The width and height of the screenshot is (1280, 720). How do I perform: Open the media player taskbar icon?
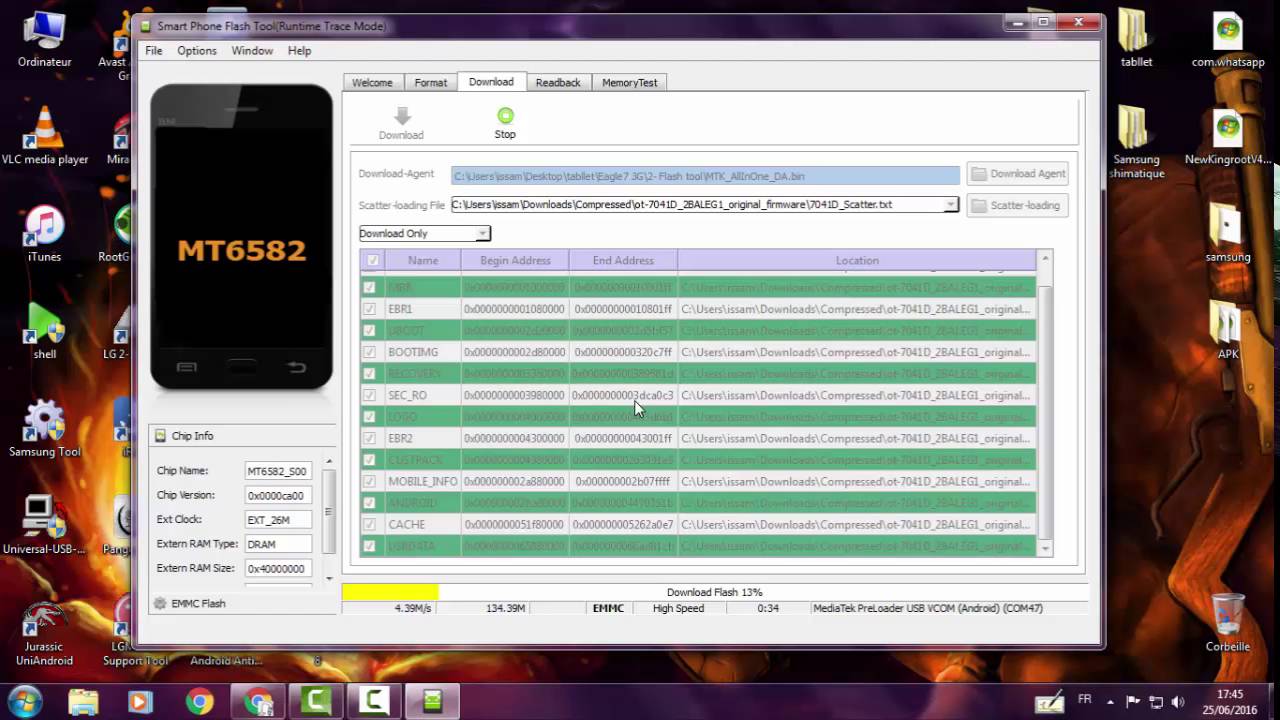coord(141,702)
